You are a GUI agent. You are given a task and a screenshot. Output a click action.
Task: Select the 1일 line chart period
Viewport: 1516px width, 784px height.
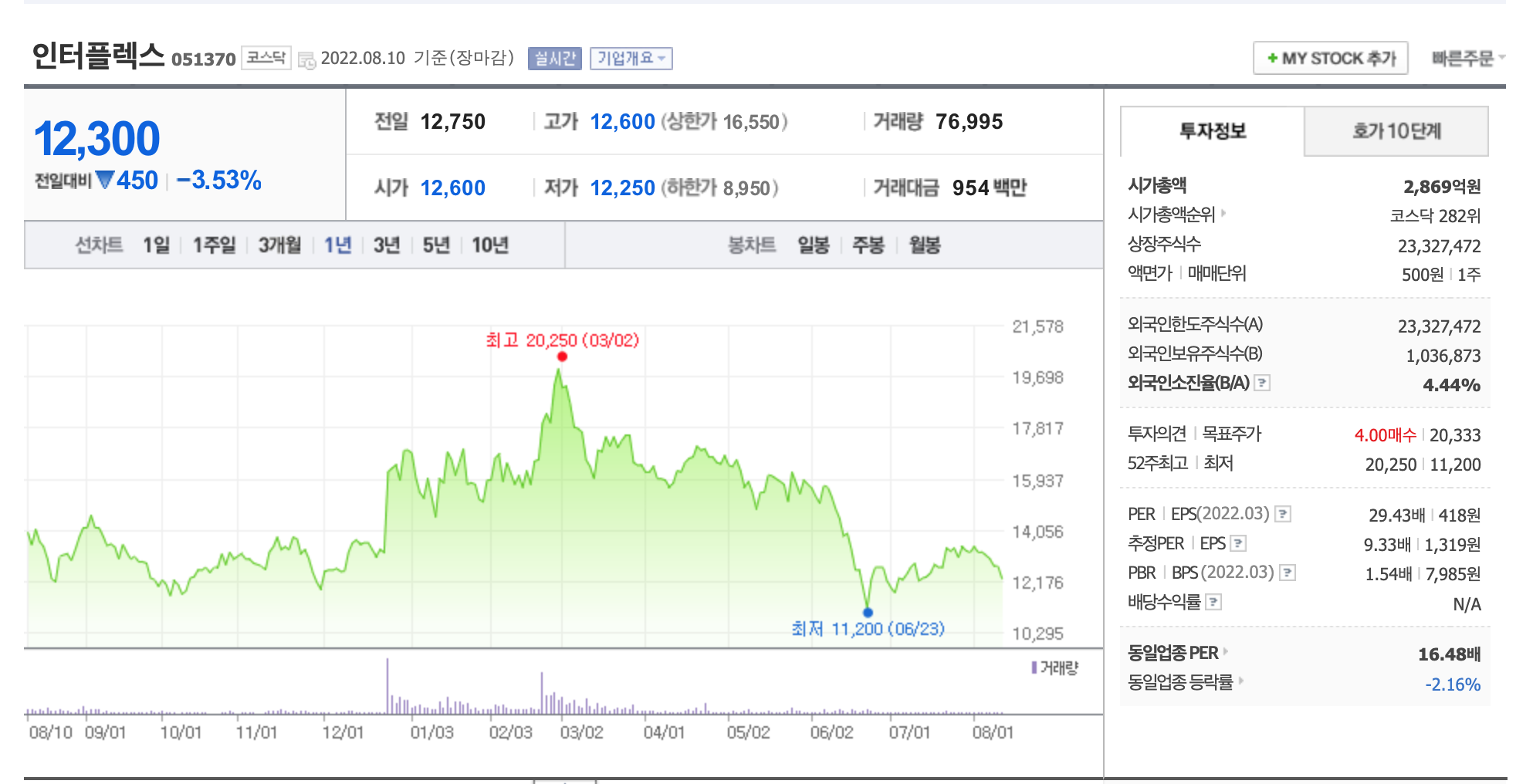156,245
